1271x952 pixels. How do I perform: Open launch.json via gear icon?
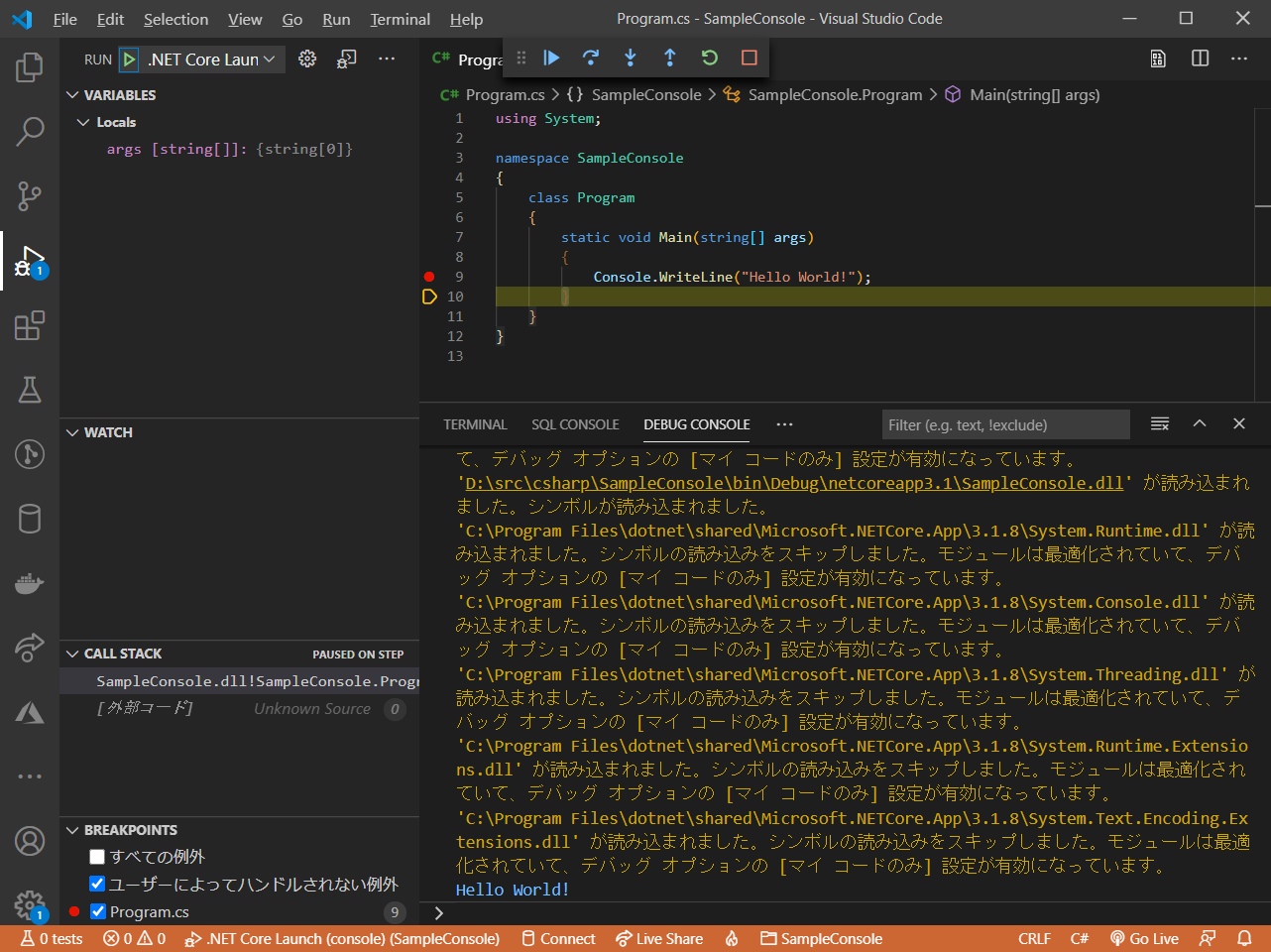point(307,59)
